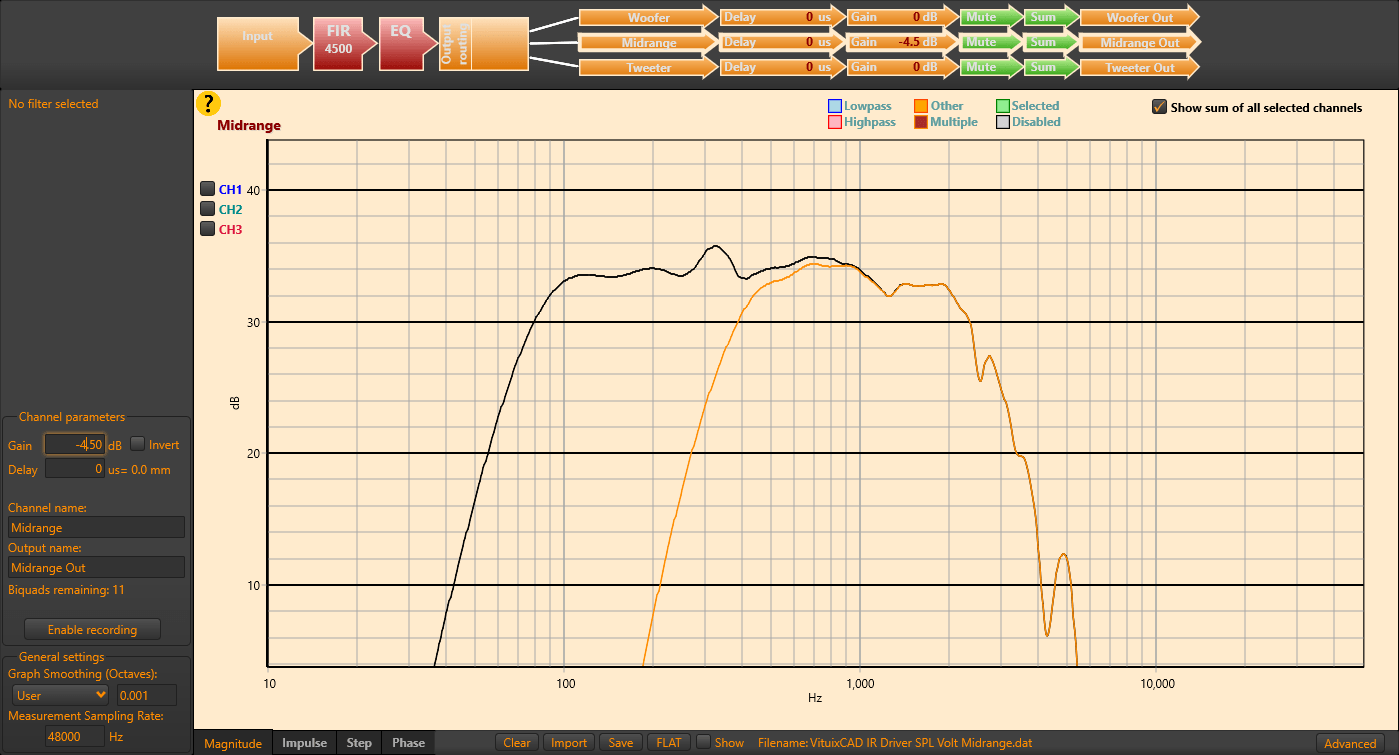Select the Woofer channel arrow

[x=649, y=17]
